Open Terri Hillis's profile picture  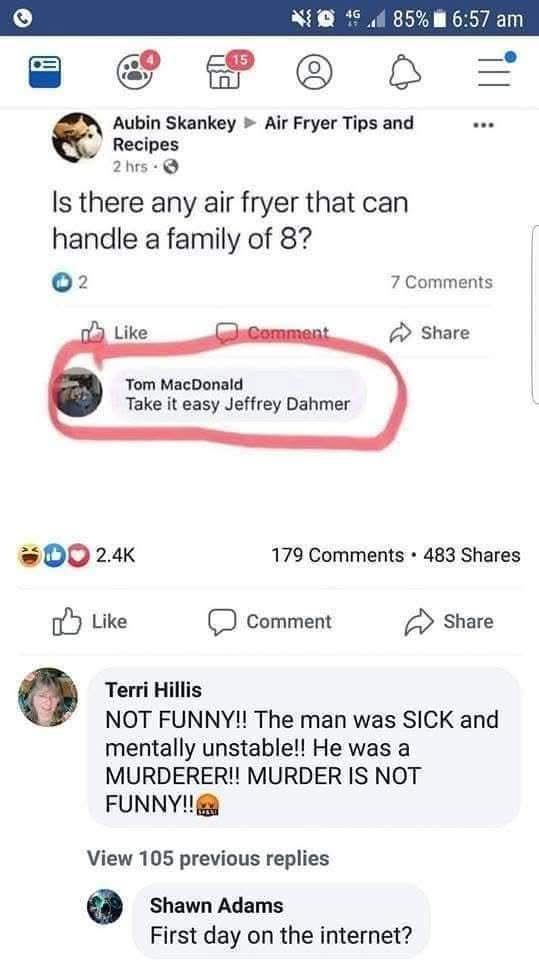point(48,697)
